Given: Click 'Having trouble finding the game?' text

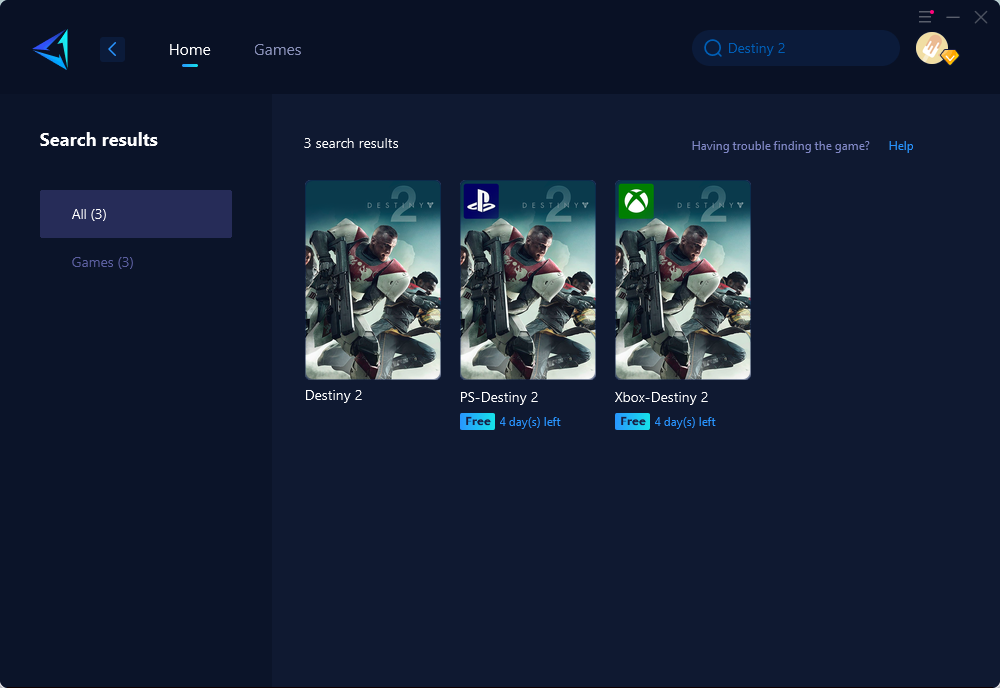Looking at the screenshot, I should 780,146.
